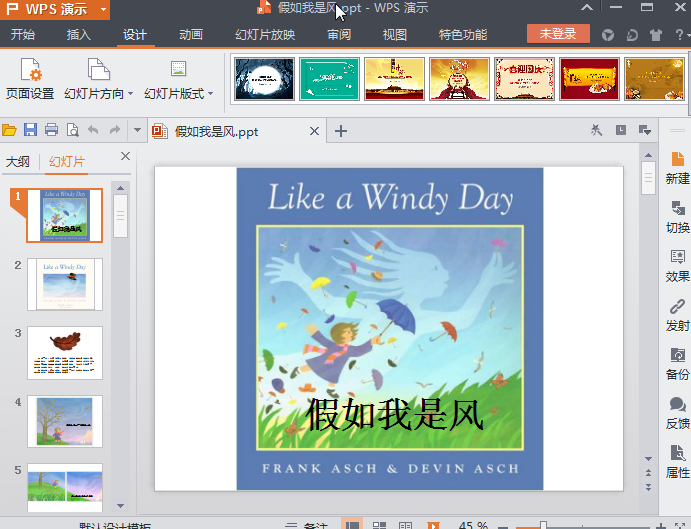Screen dimensions: 691x529
Task: Close the slide thumbnail panel
Action: (125, 156)
